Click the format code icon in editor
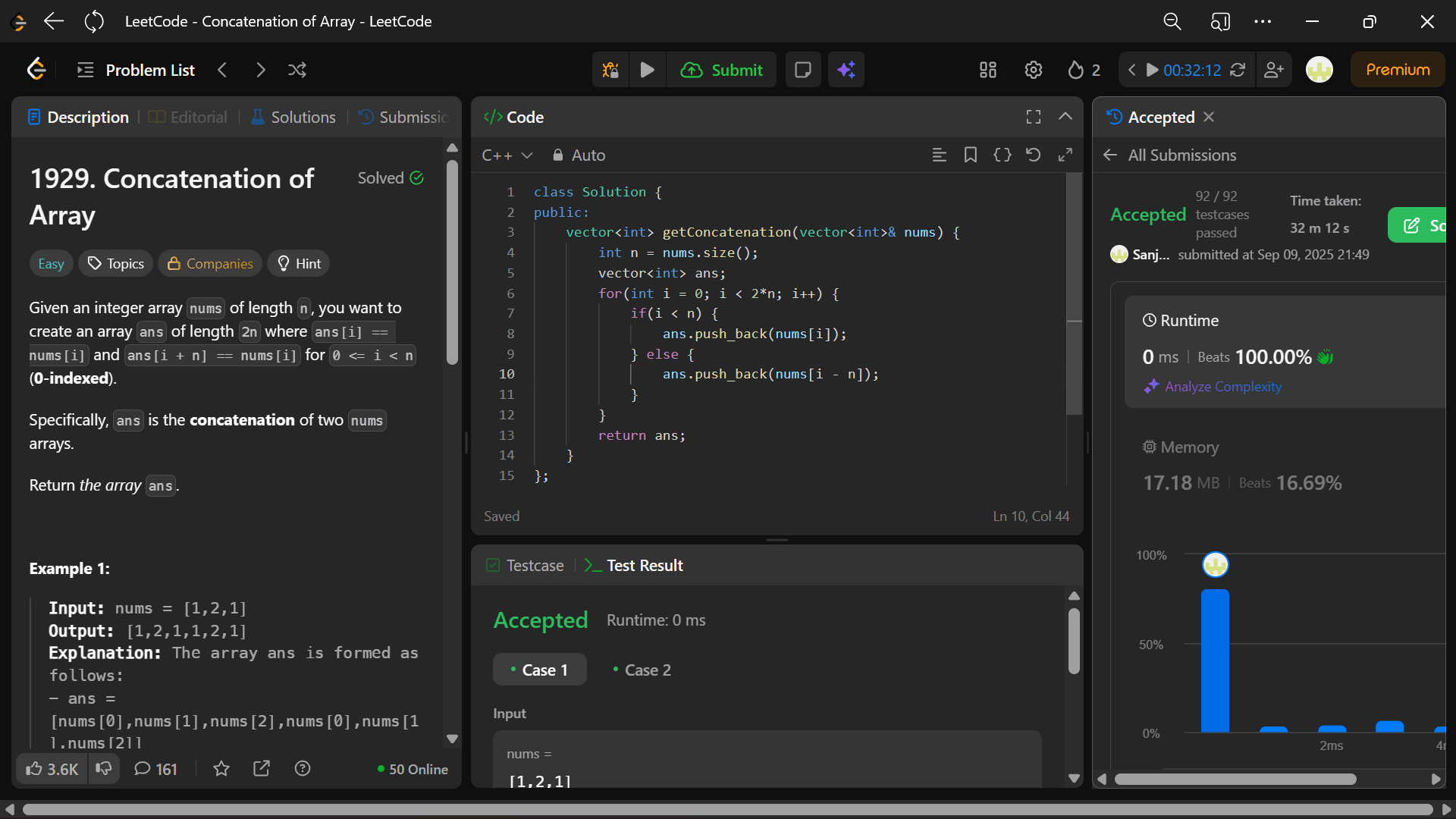Viewport: 1456px width, 819px height. 939,155
